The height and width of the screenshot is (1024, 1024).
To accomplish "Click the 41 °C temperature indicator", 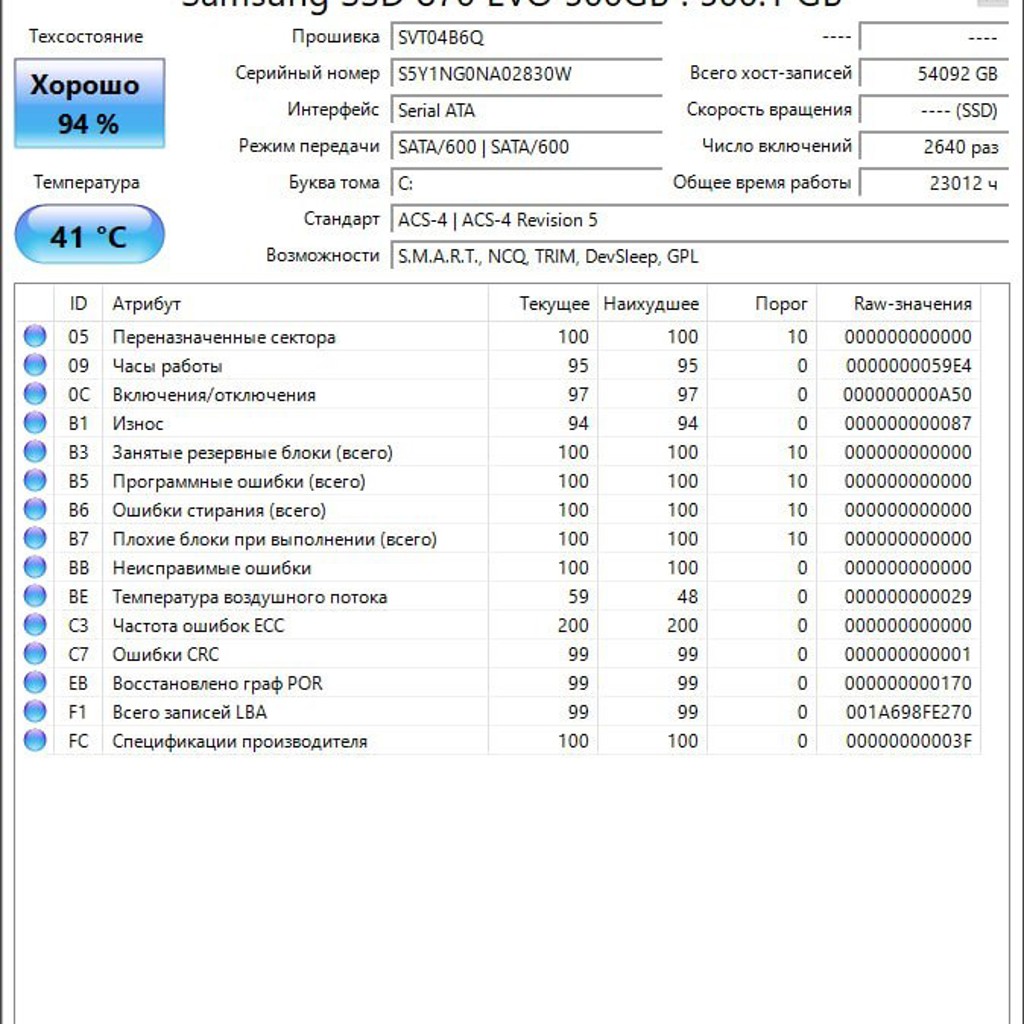I will (89, 235).
